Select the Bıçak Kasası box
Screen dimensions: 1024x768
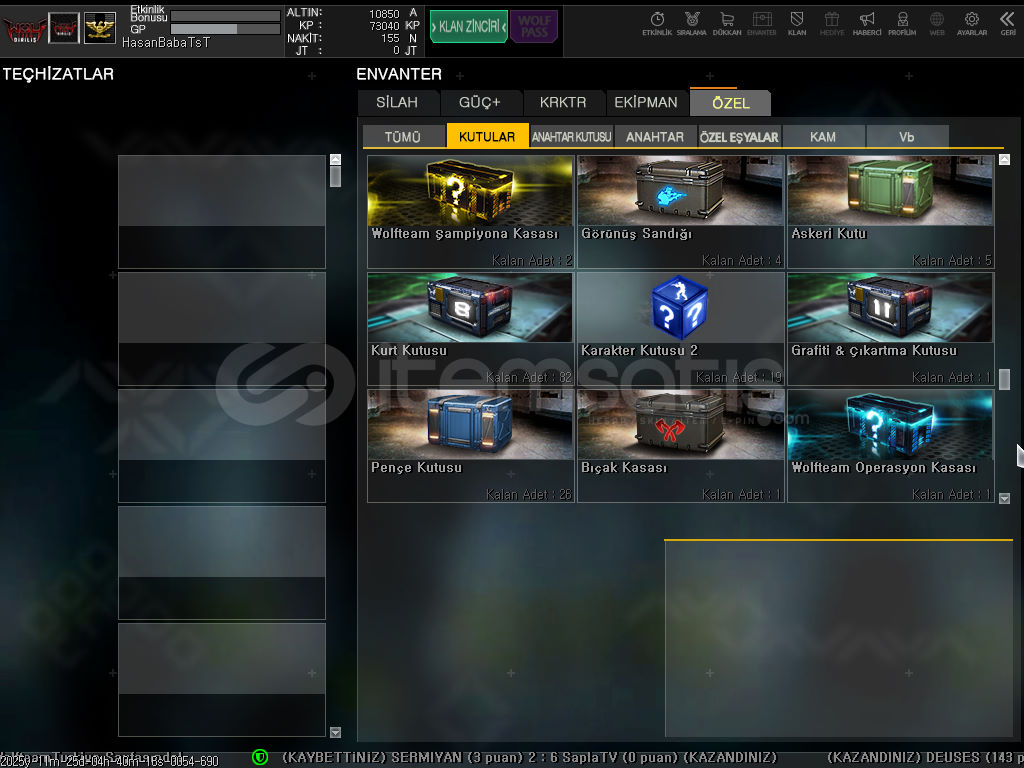pos(680,446)
